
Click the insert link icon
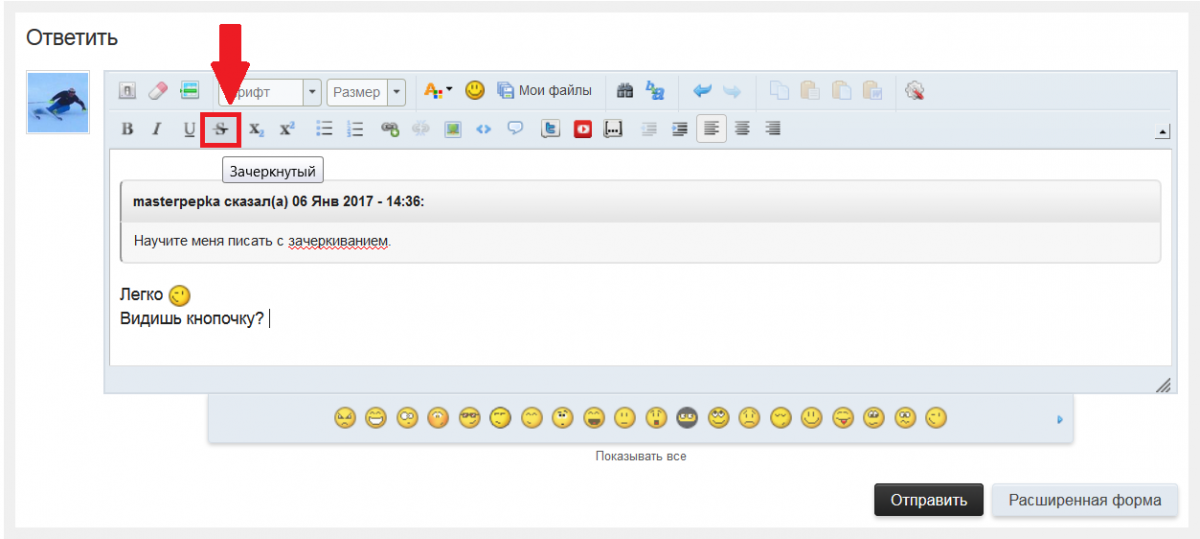coord(391,129)
